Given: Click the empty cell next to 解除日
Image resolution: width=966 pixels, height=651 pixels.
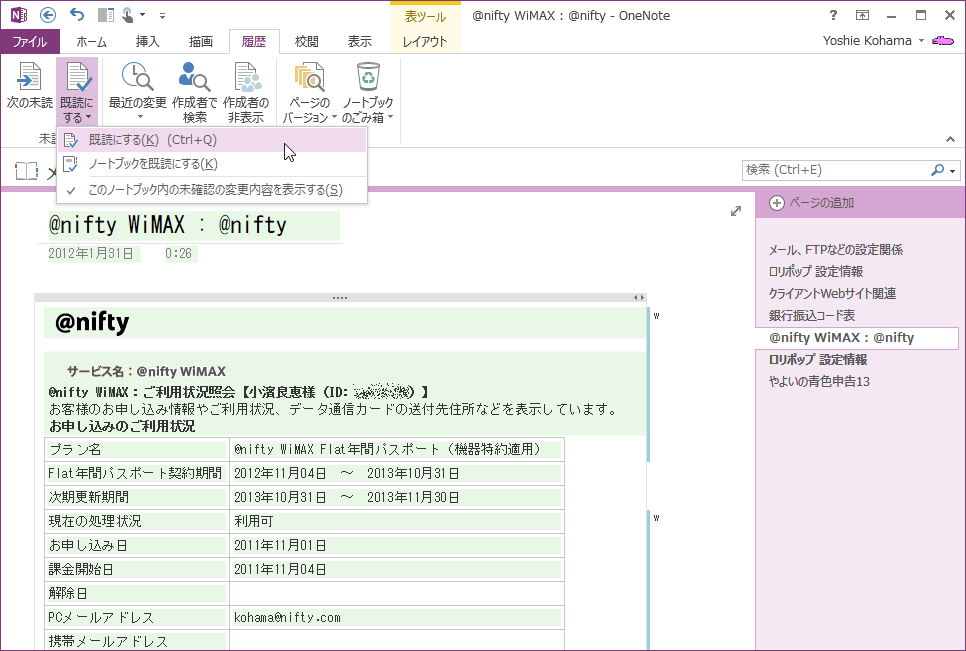Looking at the screenshot, I should pyautogui.click(x=397, y=594).
